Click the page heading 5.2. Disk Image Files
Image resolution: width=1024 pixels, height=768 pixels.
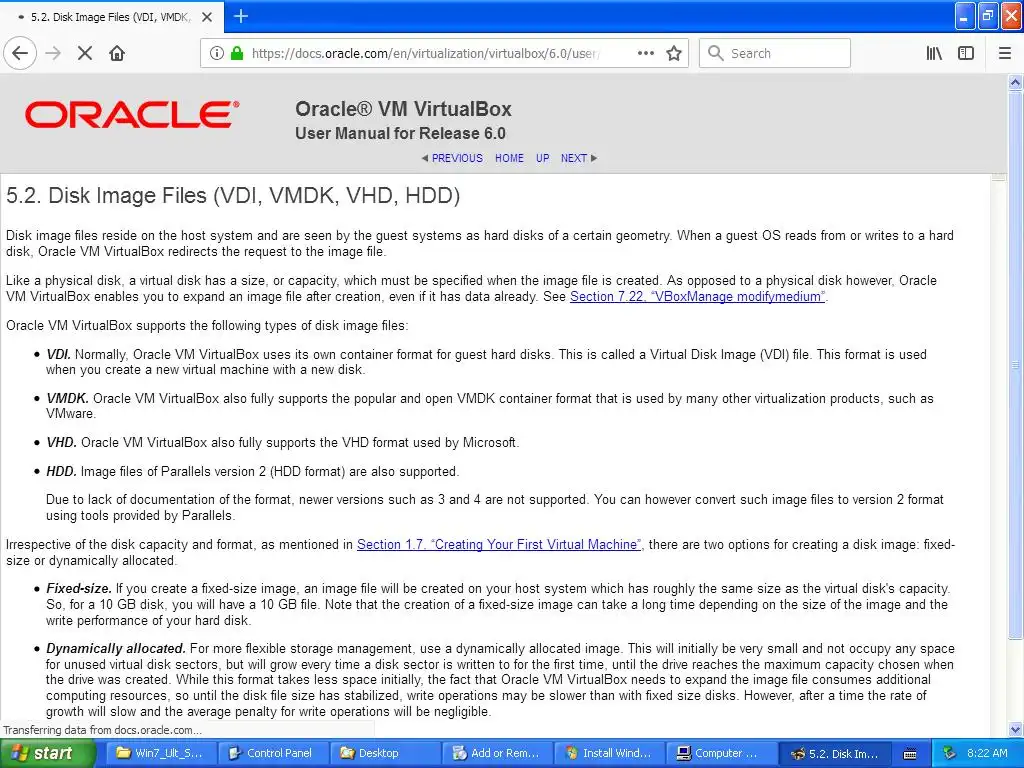(233, 195)
